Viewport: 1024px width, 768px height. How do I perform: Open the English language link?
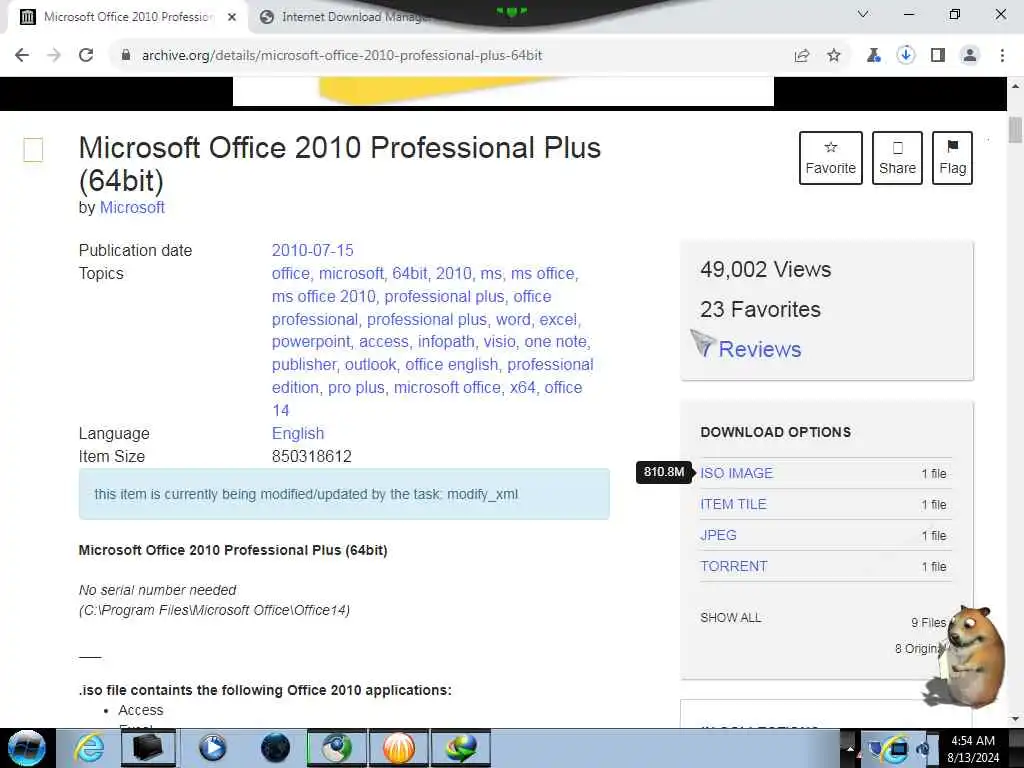(x=298, y=434)
